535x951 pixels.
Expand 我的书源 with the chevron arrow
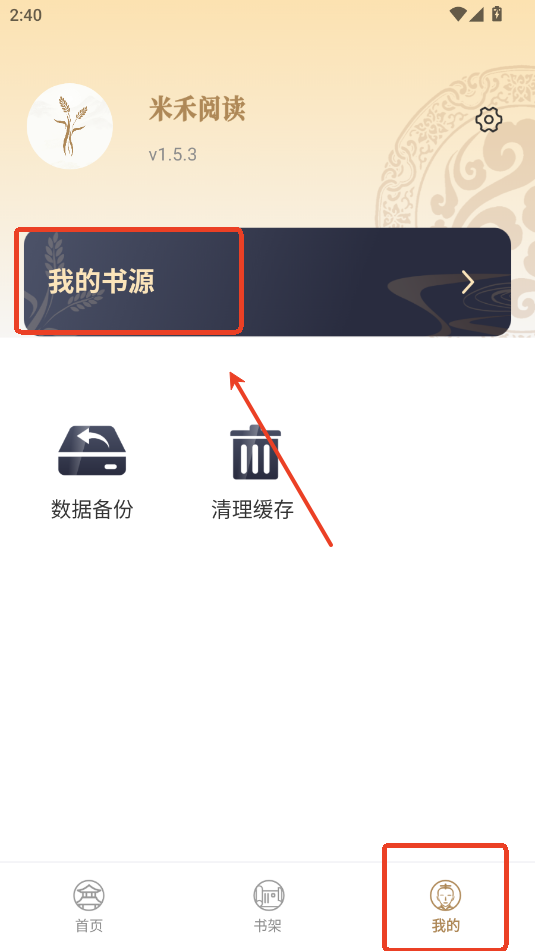click(468, 283)
